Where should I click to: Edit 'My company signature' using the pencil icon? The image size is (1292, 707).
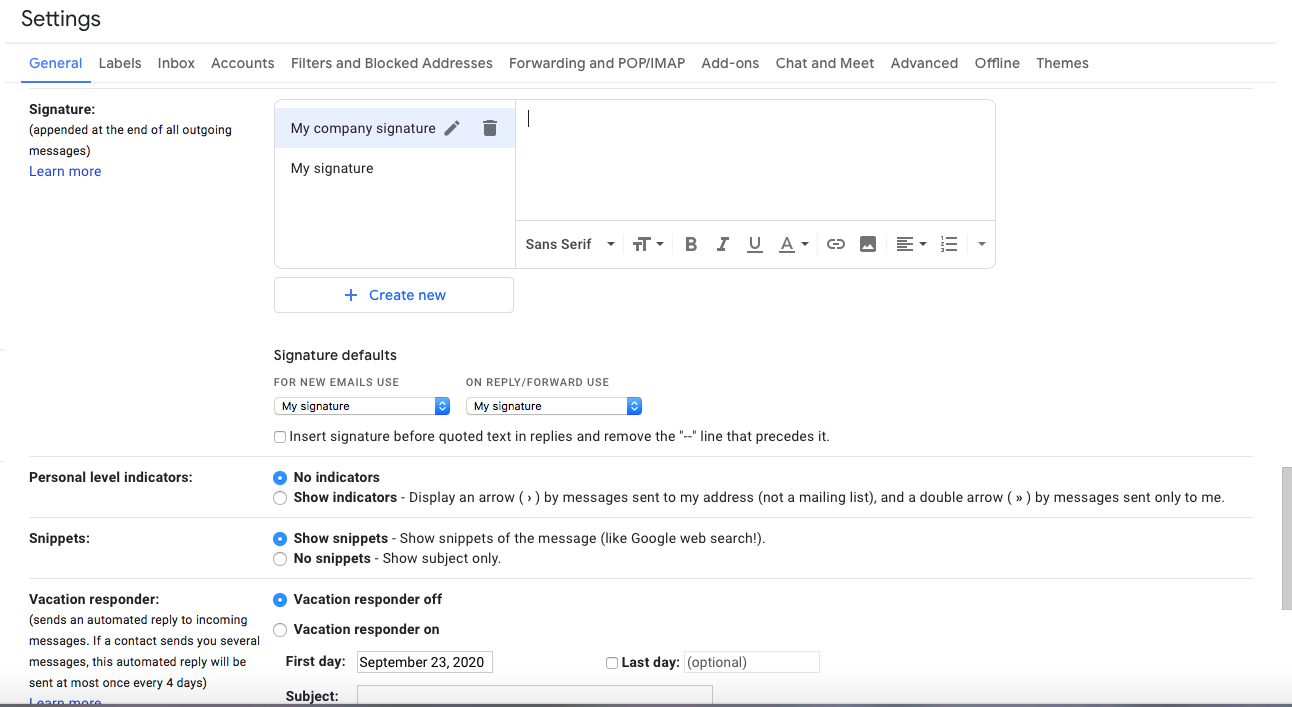(452, 128)
